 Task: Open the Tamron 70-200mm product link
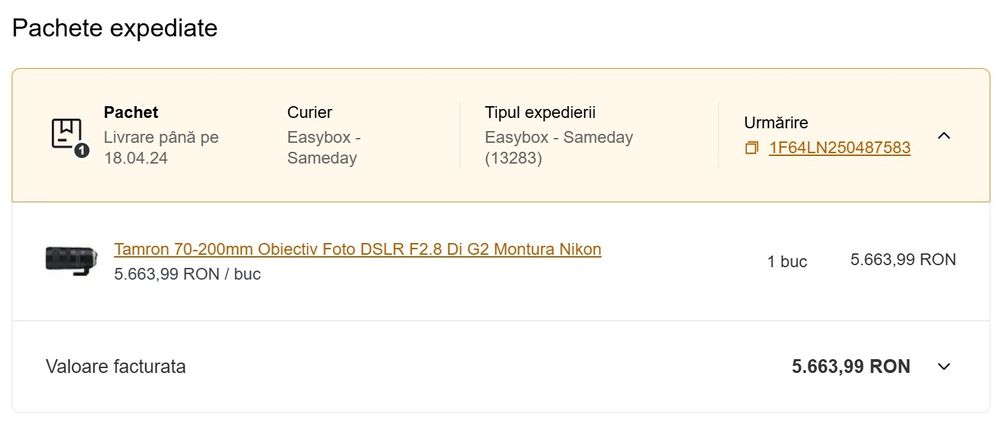(358, 249)
